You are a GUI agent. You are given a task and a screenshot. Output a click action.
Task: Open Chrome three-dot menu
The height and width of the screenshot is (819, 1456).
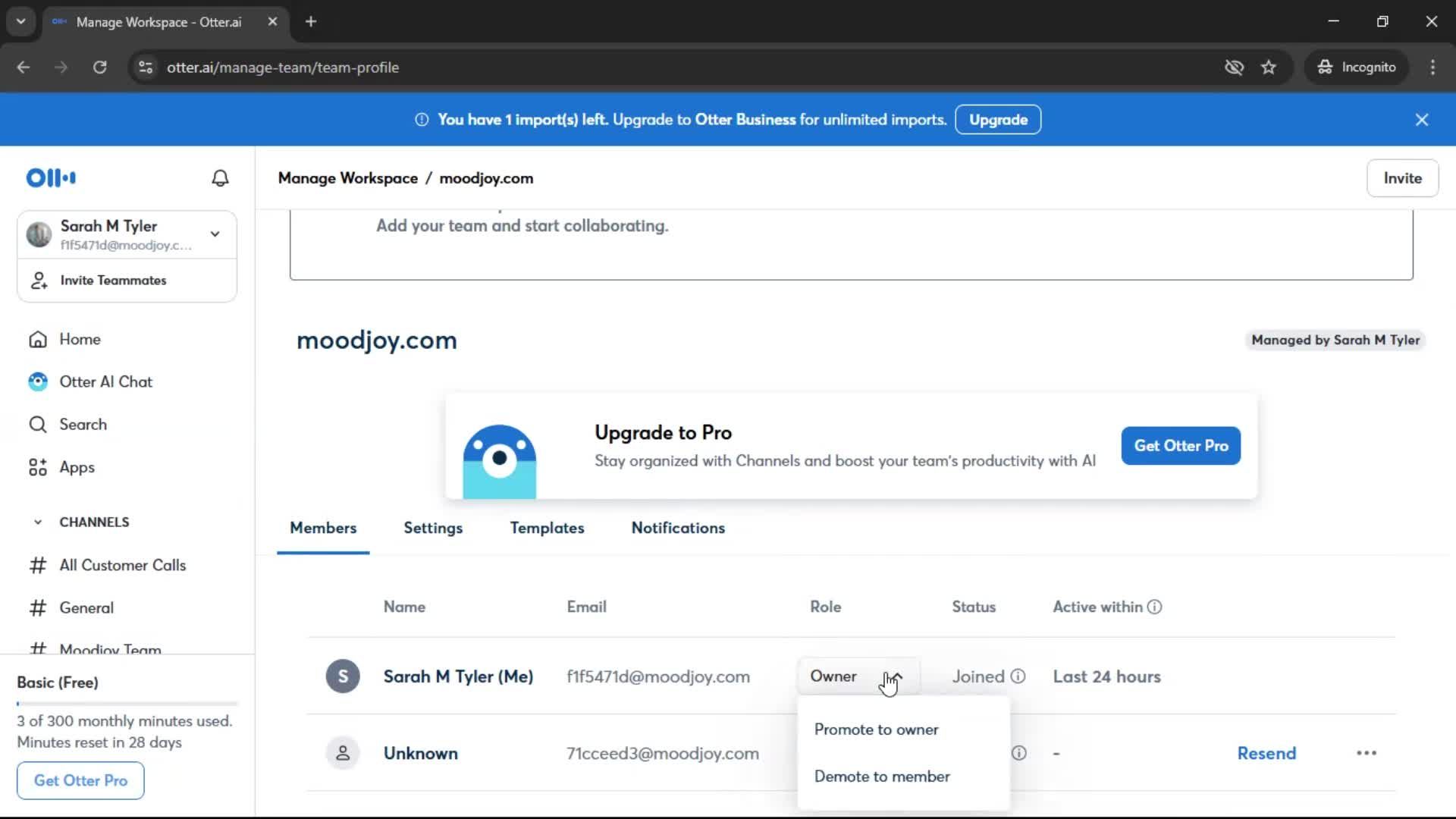(1432, 67)
